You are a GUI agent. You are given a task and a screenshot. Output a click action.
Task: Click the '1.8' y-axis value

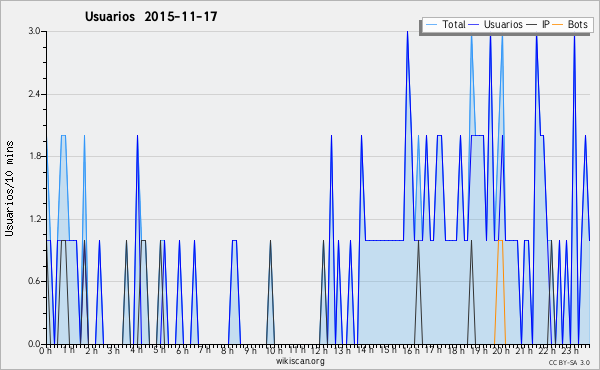point(34,156)
